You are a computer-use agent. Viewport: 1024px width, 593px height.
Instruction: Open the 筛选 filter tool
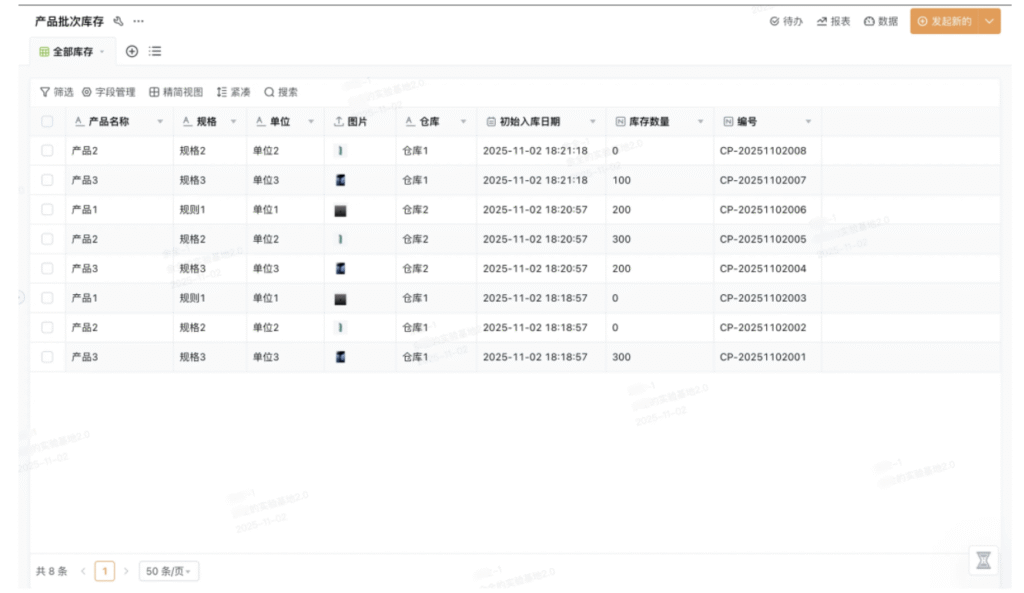56,92
